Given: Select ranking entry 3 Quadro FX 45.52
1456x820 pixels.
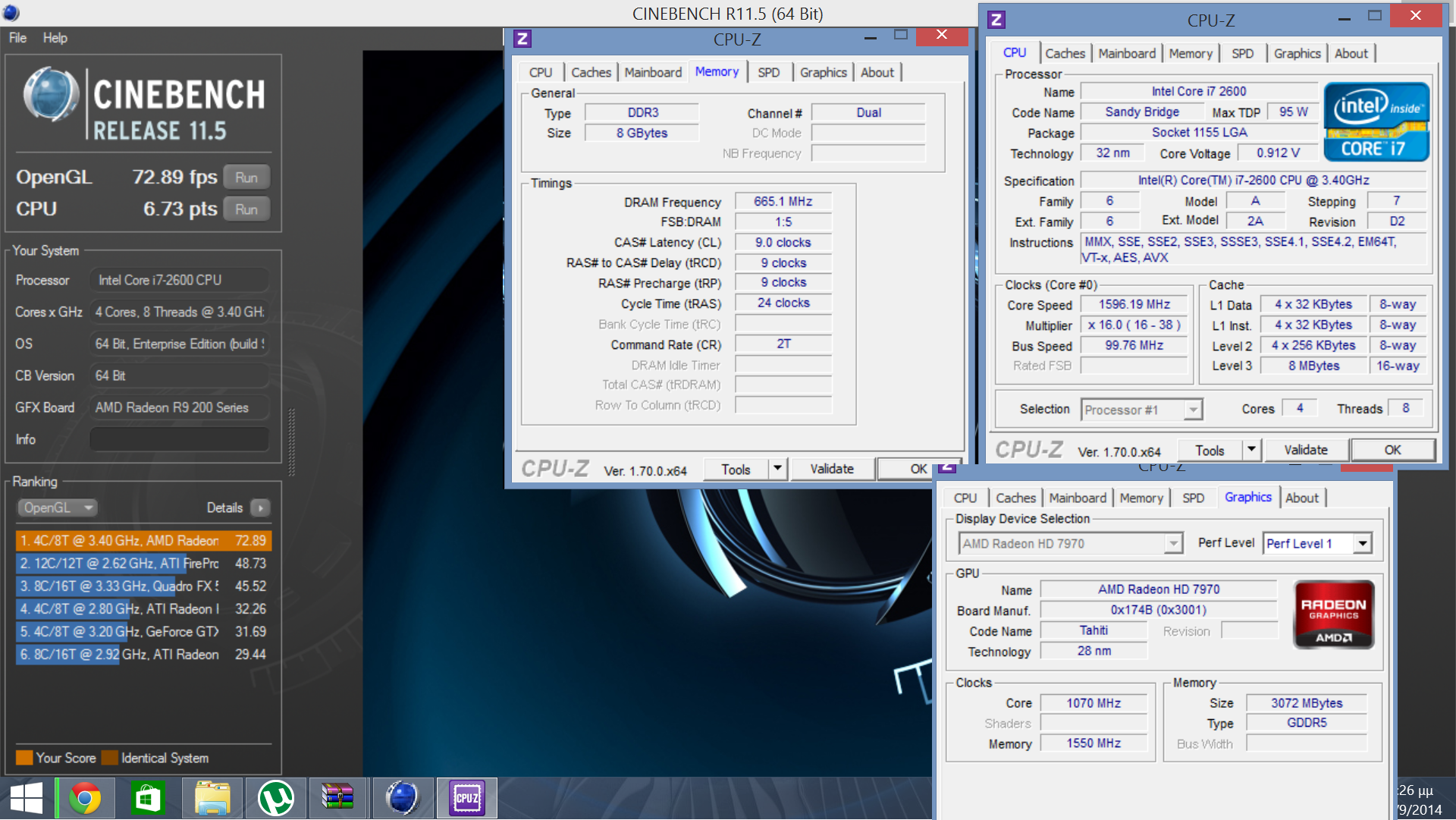Looking at the screenshot, I should [143, 586].
